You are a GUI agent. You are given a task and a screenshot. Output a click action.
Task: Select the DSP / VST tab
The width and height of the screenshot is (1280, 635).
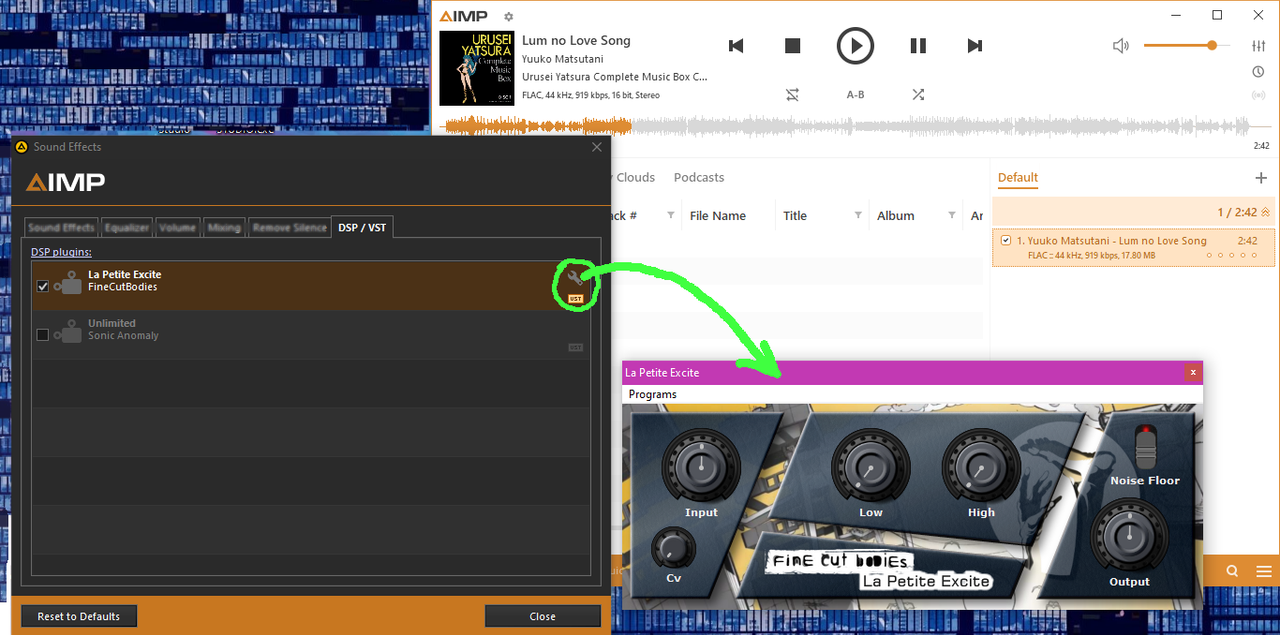[362, 228]
